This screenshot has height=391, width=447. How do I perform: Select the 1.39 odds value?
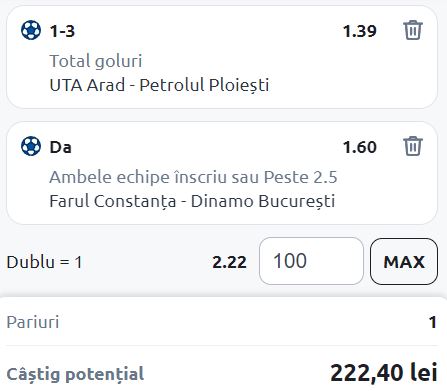360,31
